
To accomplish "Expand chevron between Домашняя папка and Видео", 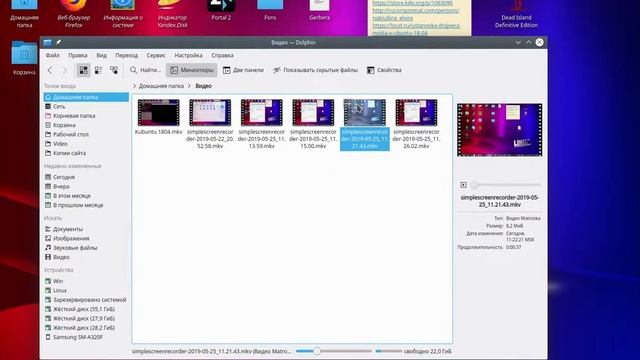I will point(189,86).
